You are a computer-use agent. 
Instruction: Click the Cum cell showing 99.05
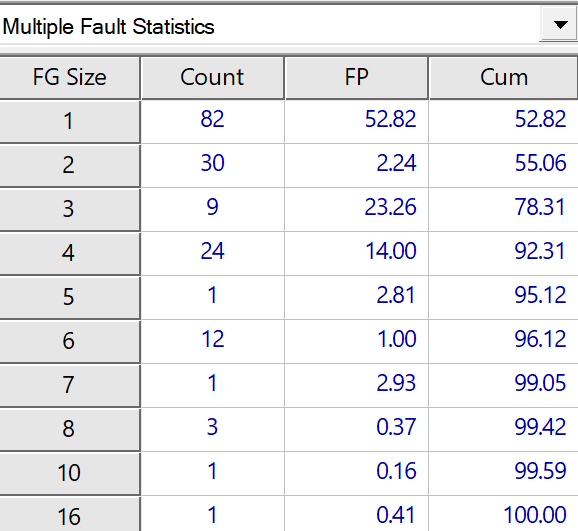[504, 385]
